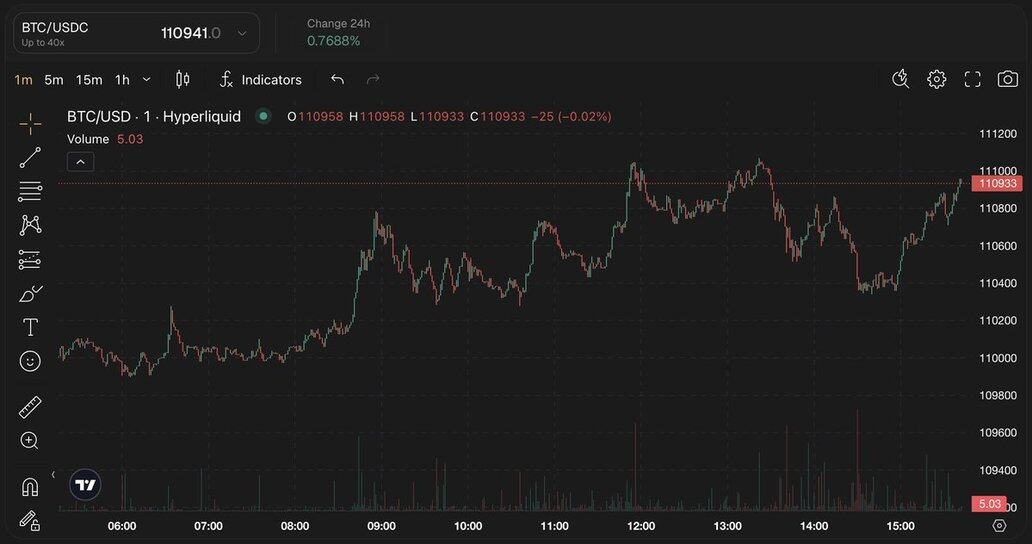1032x544 pixels.
Task: Expand more timeframe options chevron
Action: (x=147, y=79)
